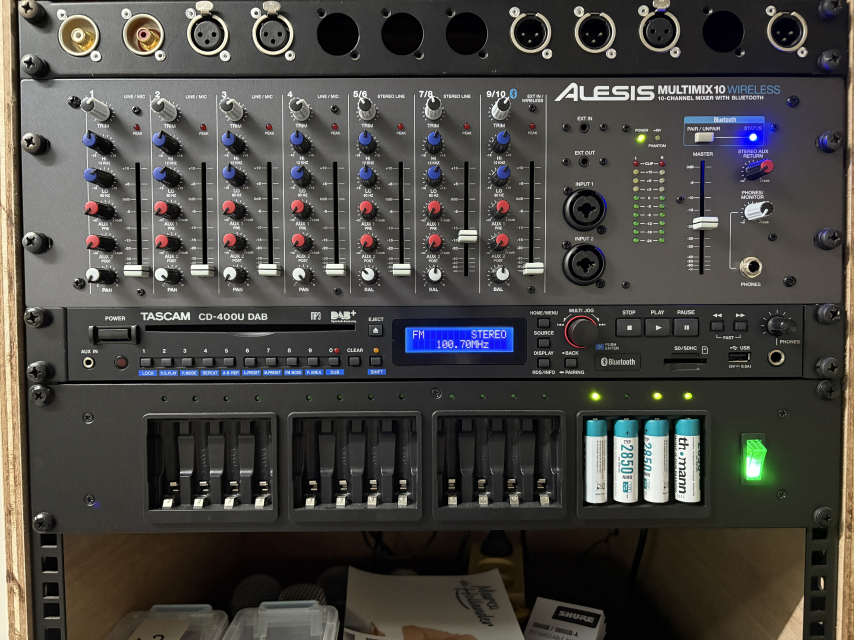The height and width of the screenshot is (640, 854).
Task: Click the channel 9/10 TRIM knob
Action: click(500, 108)
